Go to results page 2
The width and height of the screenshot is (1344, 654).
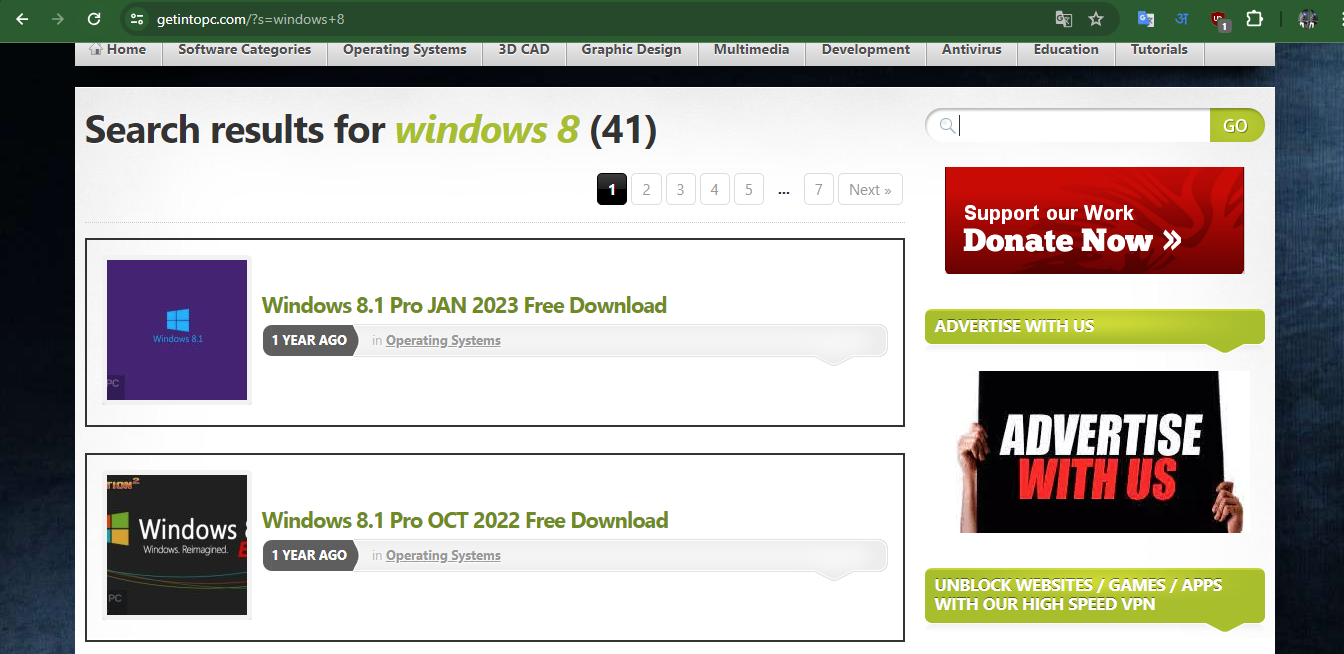tap(646, 189)
